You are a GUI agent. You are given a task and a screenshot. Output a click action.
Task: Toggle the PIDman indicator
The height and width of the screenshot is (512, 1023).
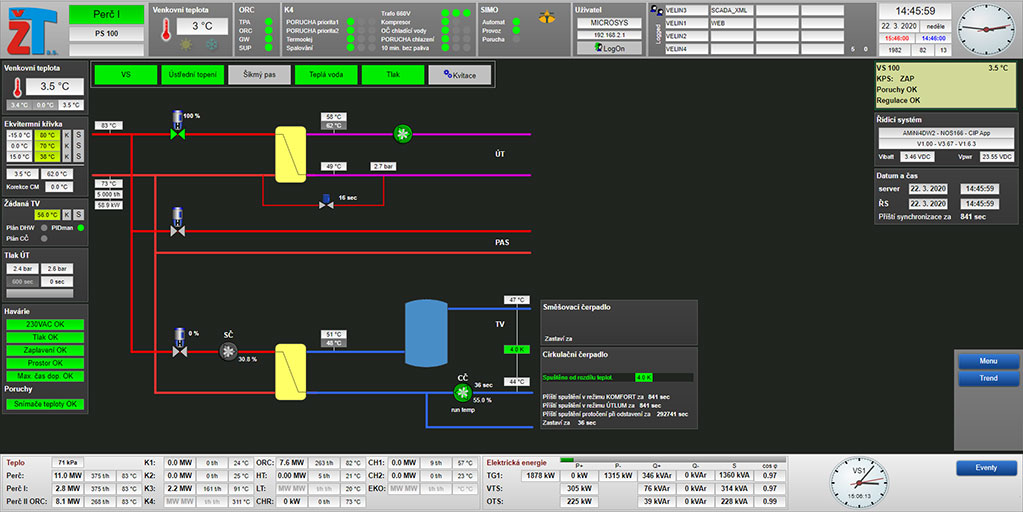point(80,228)
